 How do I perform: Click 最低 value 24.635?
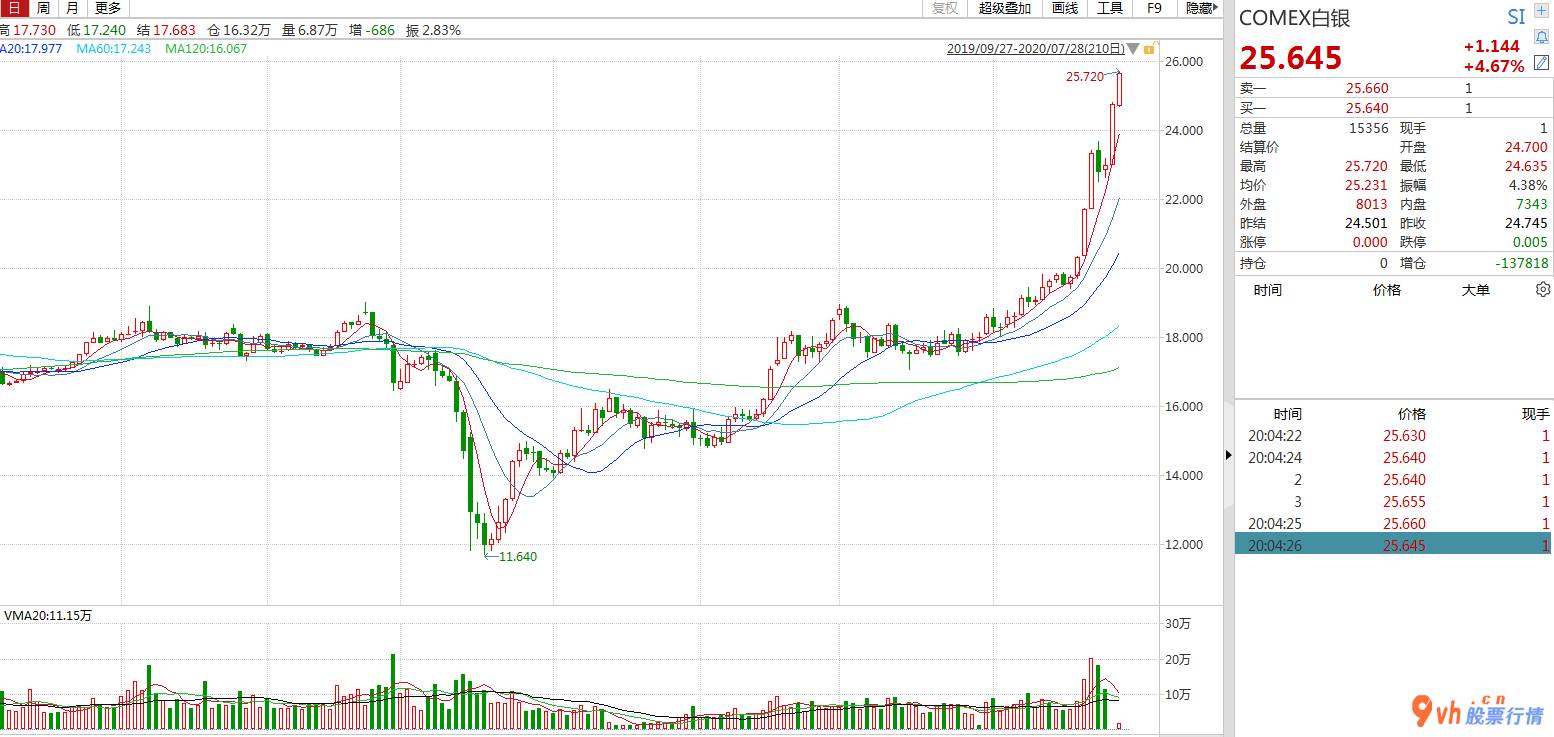(1526, 166)
